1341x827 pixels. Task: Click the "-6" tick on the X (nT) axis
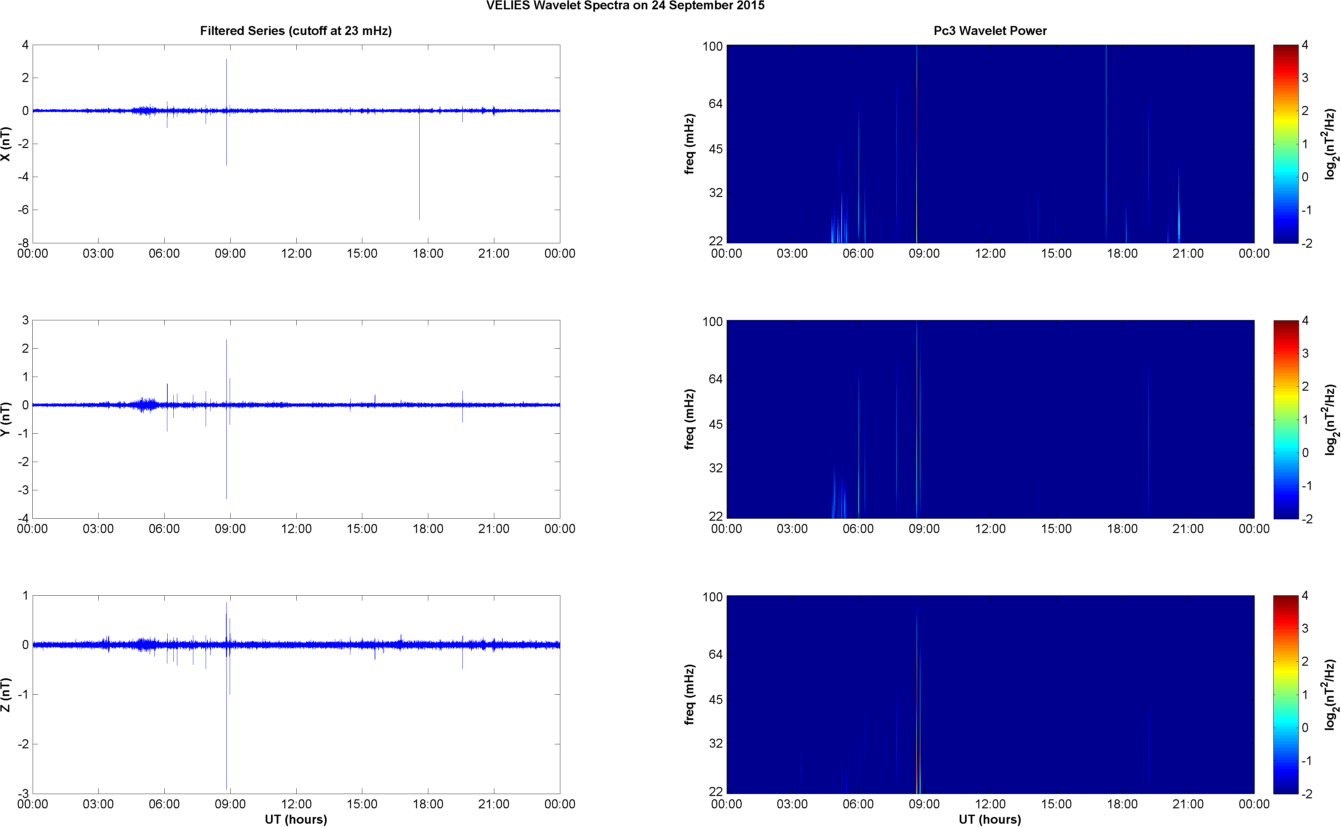pos(23,209)
